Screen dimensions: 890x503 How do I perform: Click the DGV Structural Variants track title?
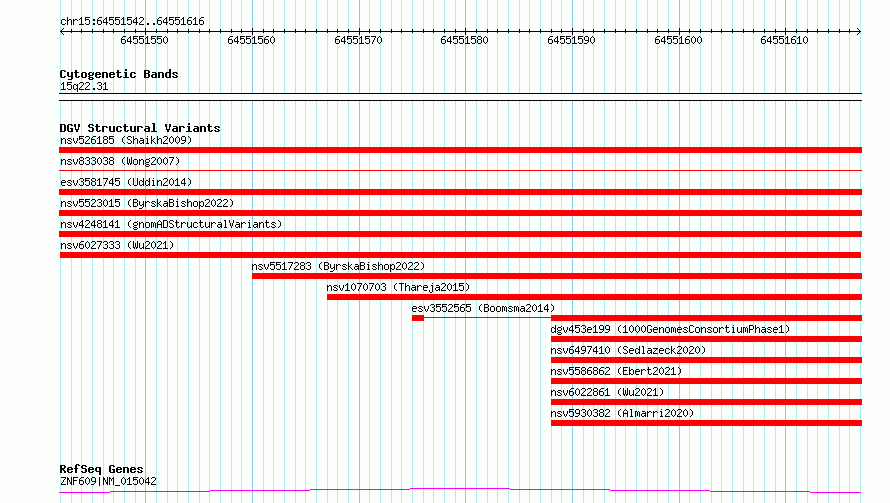coord(140,128)
